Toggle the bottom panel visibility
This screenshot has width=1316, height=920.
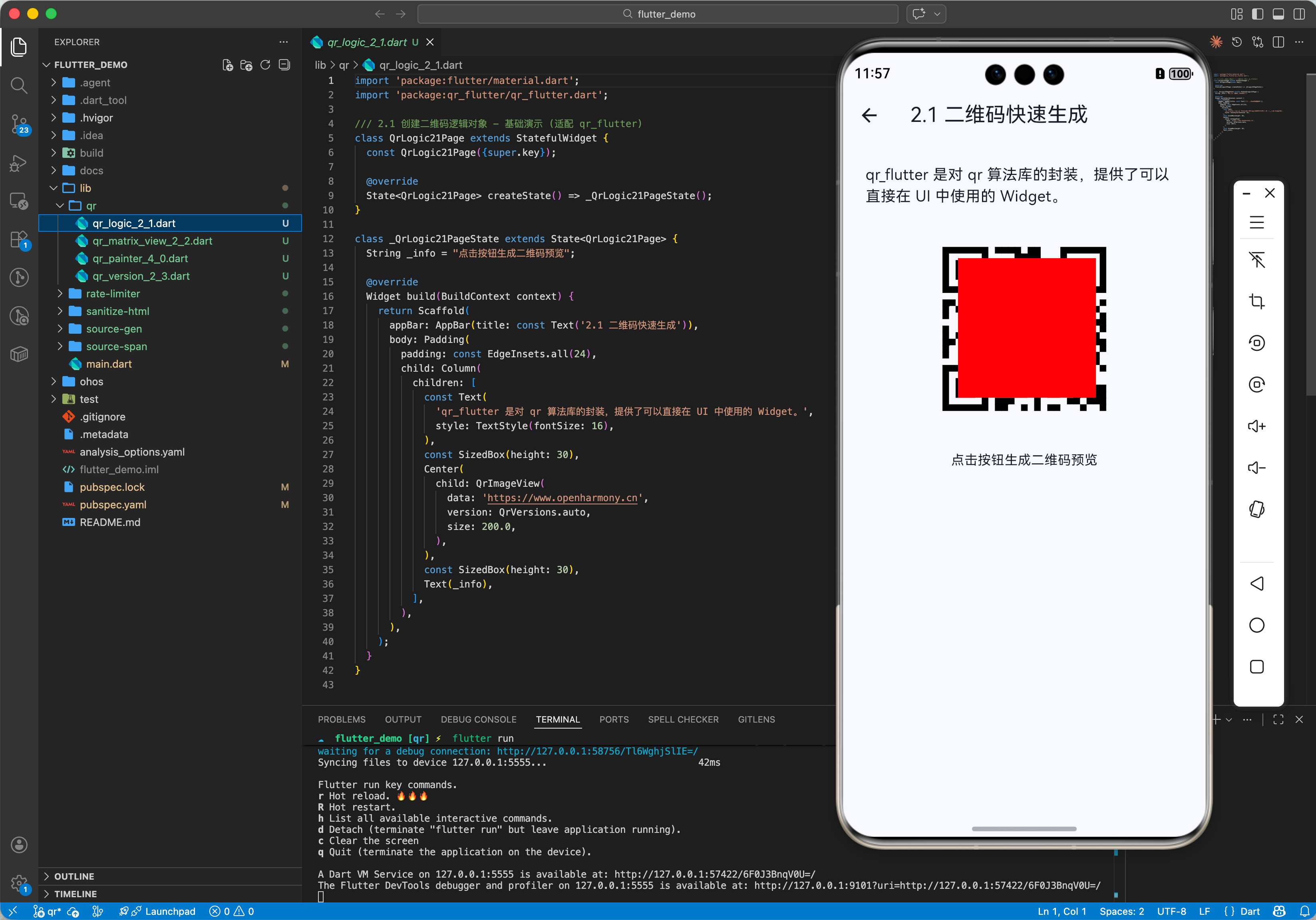coord(1278,14)
